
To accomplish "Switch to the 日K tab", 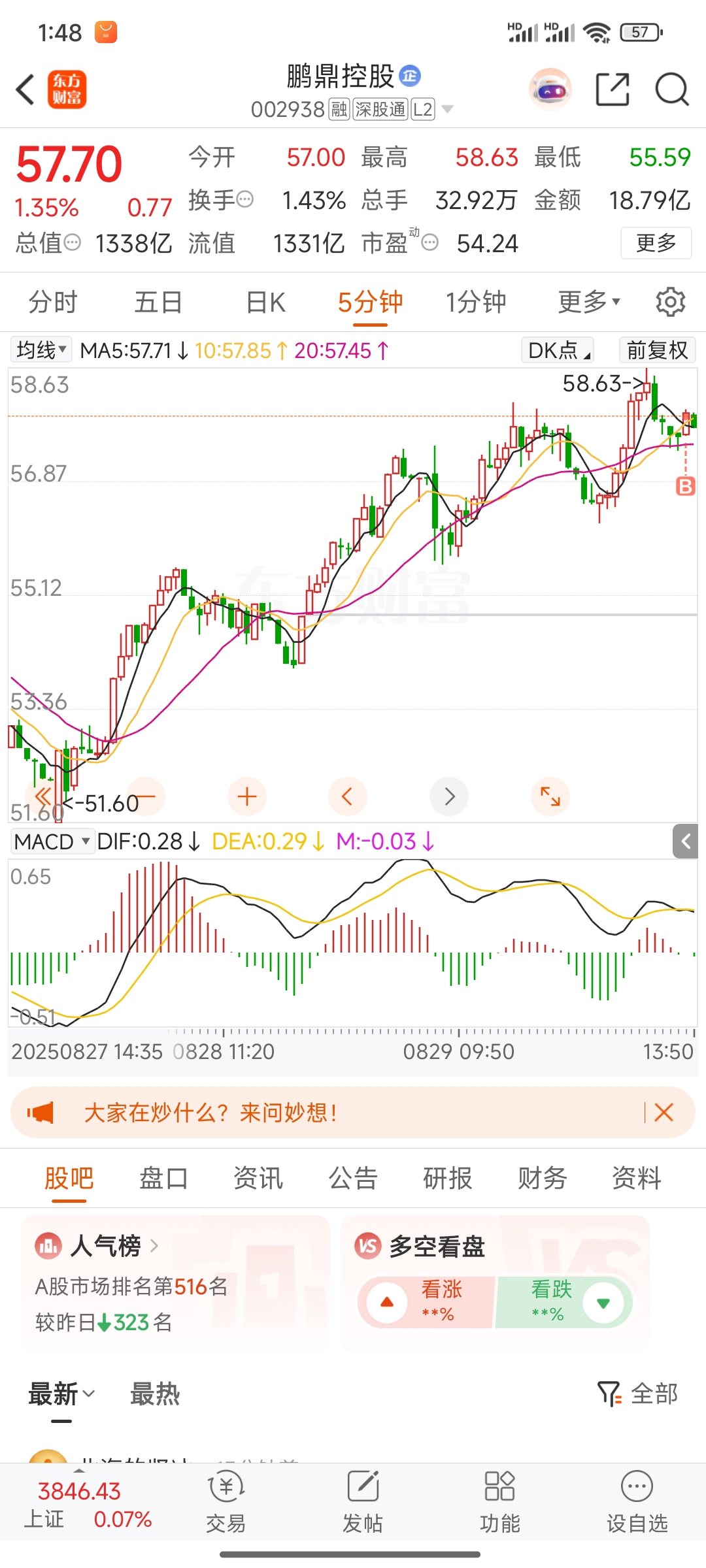I will coord(265,302).
